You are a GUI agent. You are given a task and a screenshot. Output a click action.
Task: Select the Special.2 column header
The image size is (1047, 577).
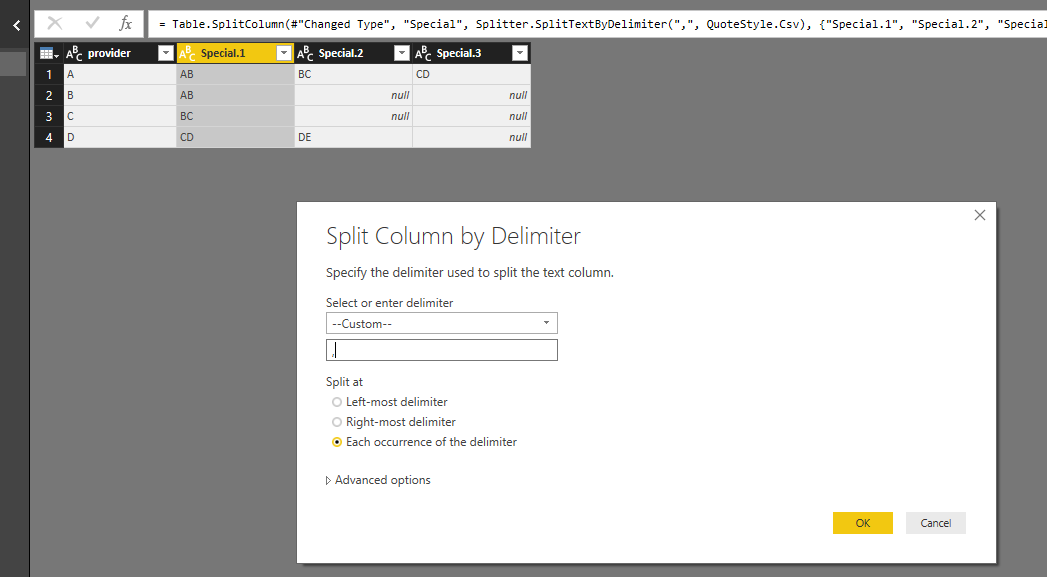tap(353, 53)
